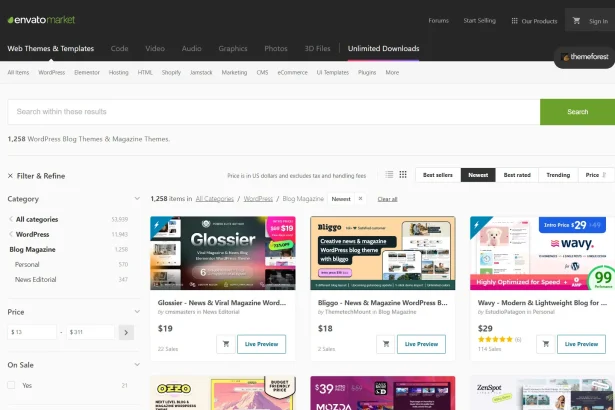Click WordPress breadcrumb link

258,199
